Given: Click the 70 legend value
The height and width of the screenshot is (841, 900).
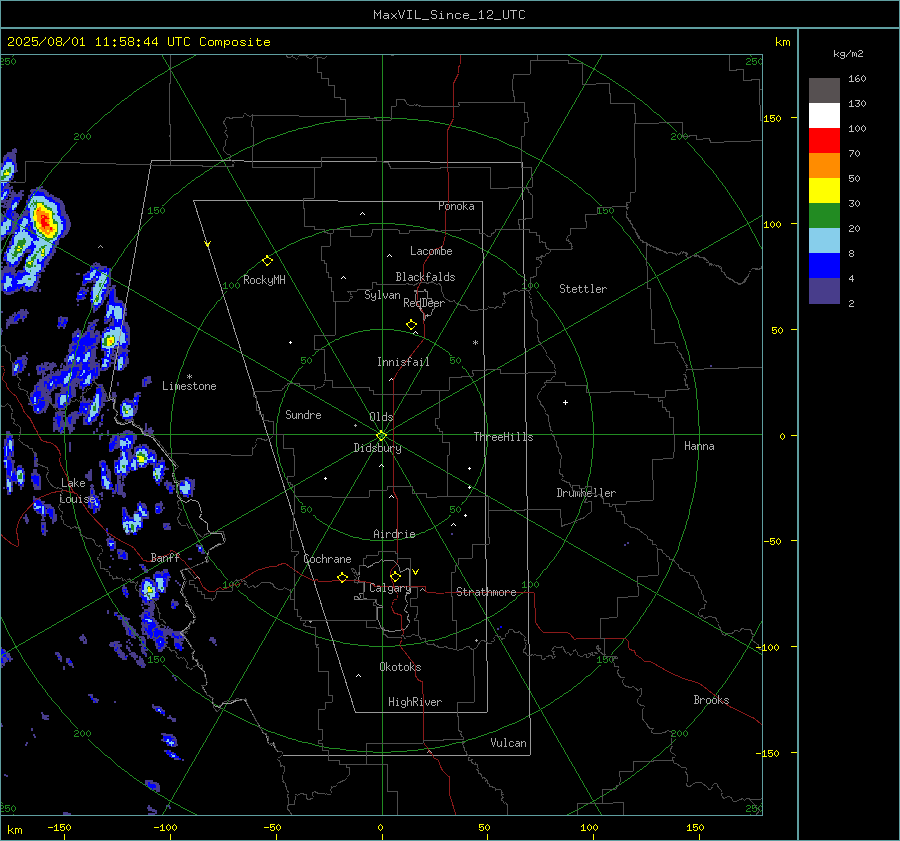Looking at the screenshot, I should coord(854,153).
